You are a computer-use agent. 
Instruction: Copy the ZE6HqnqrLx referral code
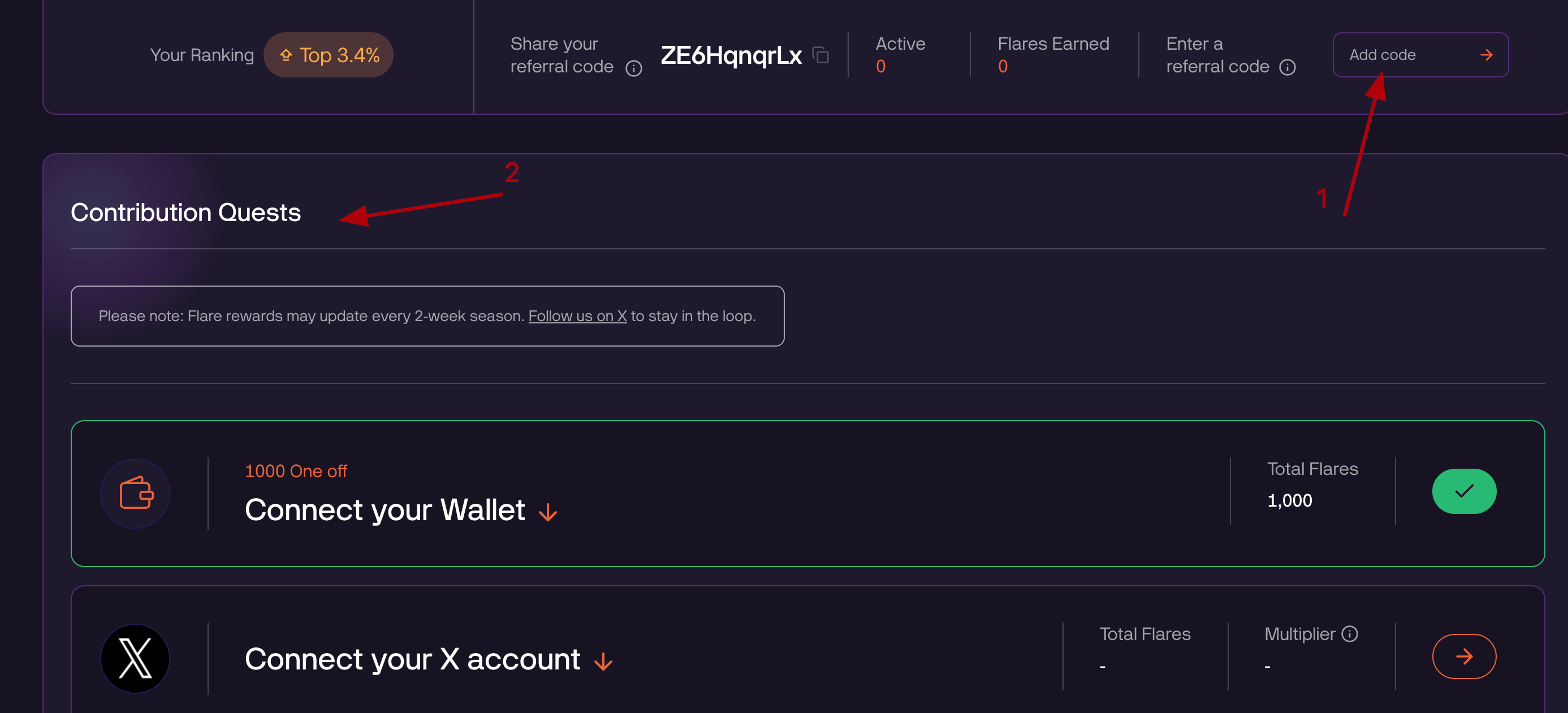tap(820, 55)
